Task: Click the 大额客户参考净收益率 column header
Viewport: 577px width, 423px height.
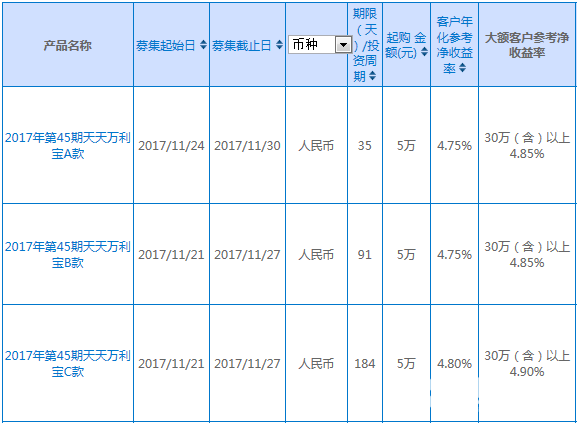Action: [x=527, y=45]
